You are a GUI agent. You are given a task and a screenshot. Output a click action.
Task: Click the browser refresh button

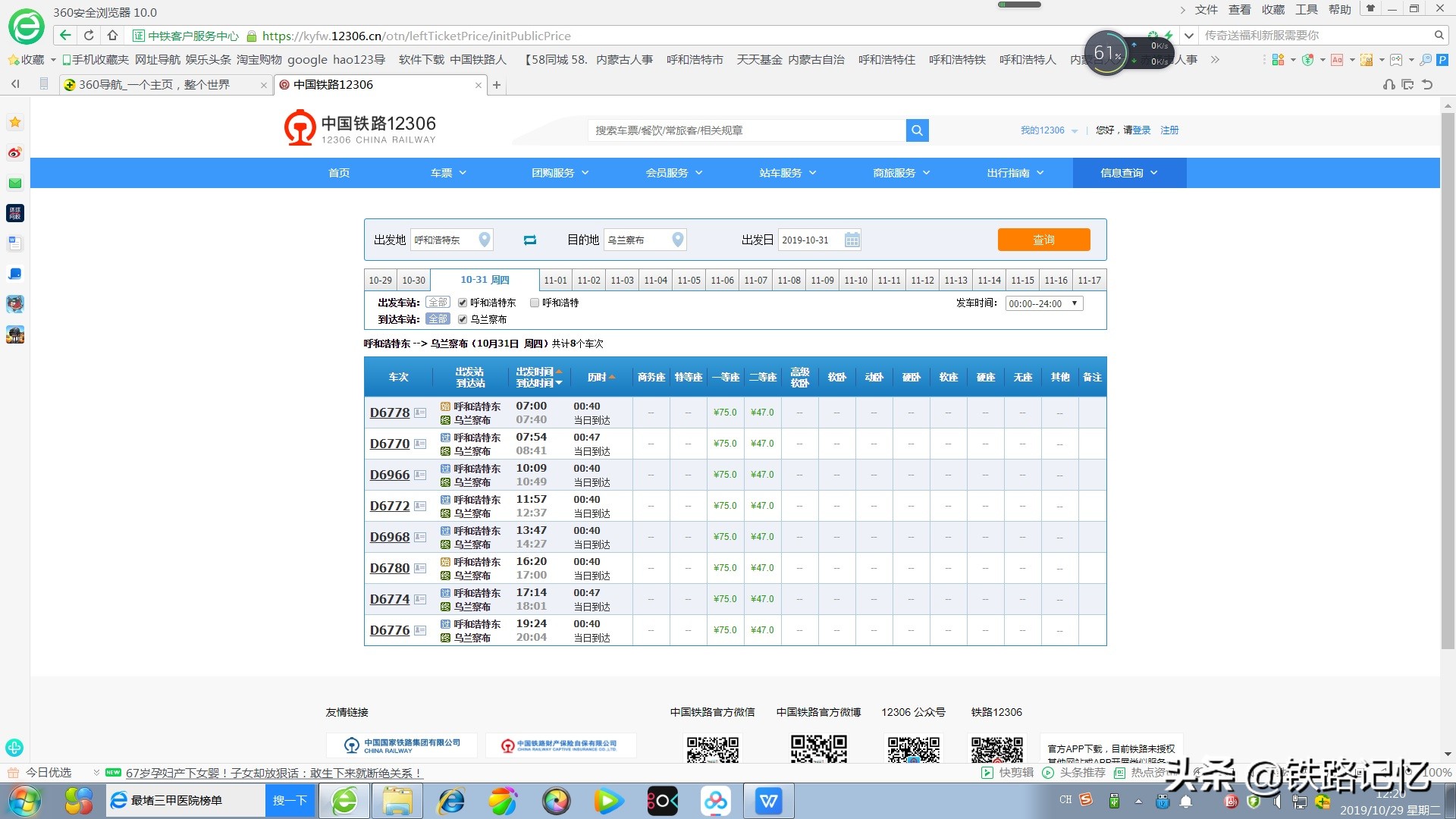(x=89, y=35)
